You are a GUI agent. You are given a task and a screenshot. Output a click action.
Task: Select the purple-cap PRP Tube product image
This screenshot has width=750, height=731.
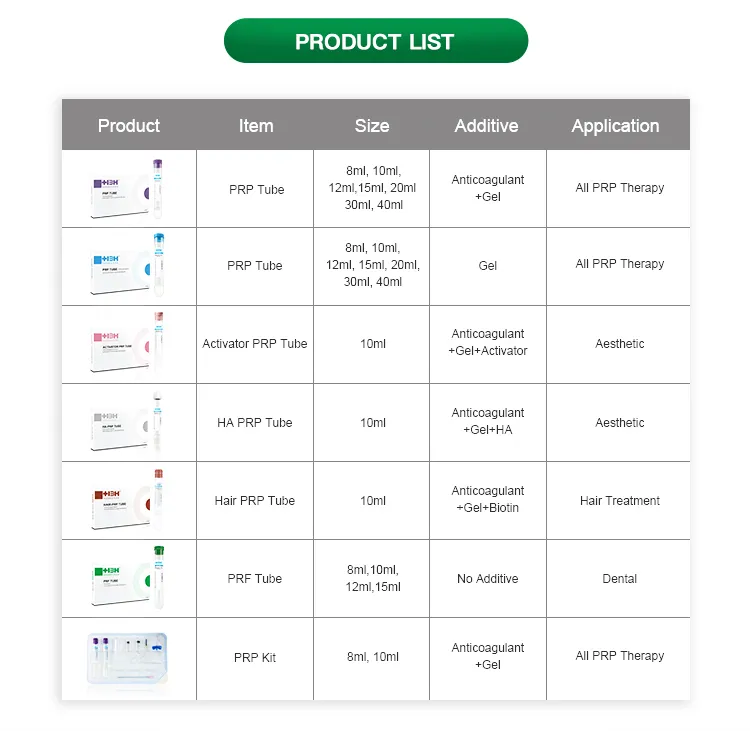coord(127,189)
